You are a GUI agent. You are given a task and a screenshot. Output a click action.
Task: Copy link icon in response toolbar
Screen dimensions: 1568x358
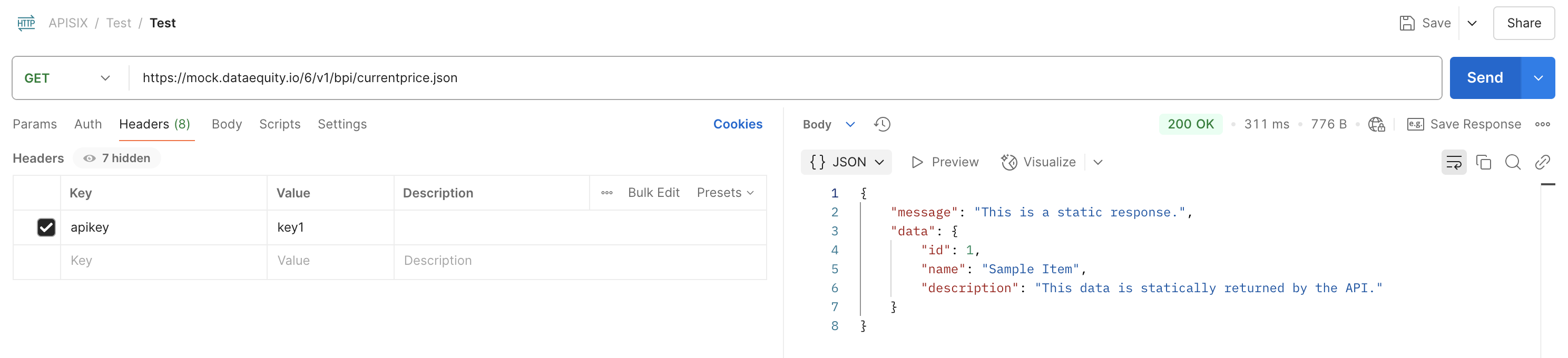(x=1542, y=162)
